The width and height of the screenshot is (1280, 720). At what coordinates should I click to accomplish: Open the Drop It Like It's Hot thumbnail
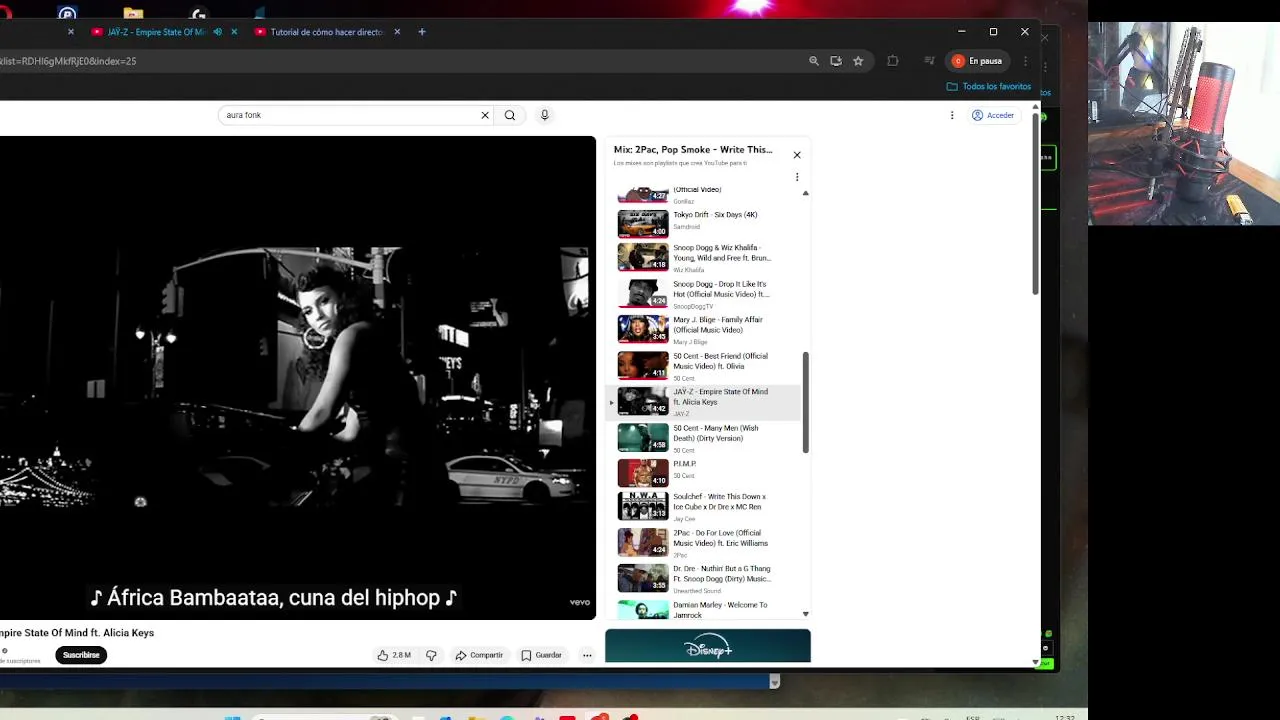pos(643,293)
